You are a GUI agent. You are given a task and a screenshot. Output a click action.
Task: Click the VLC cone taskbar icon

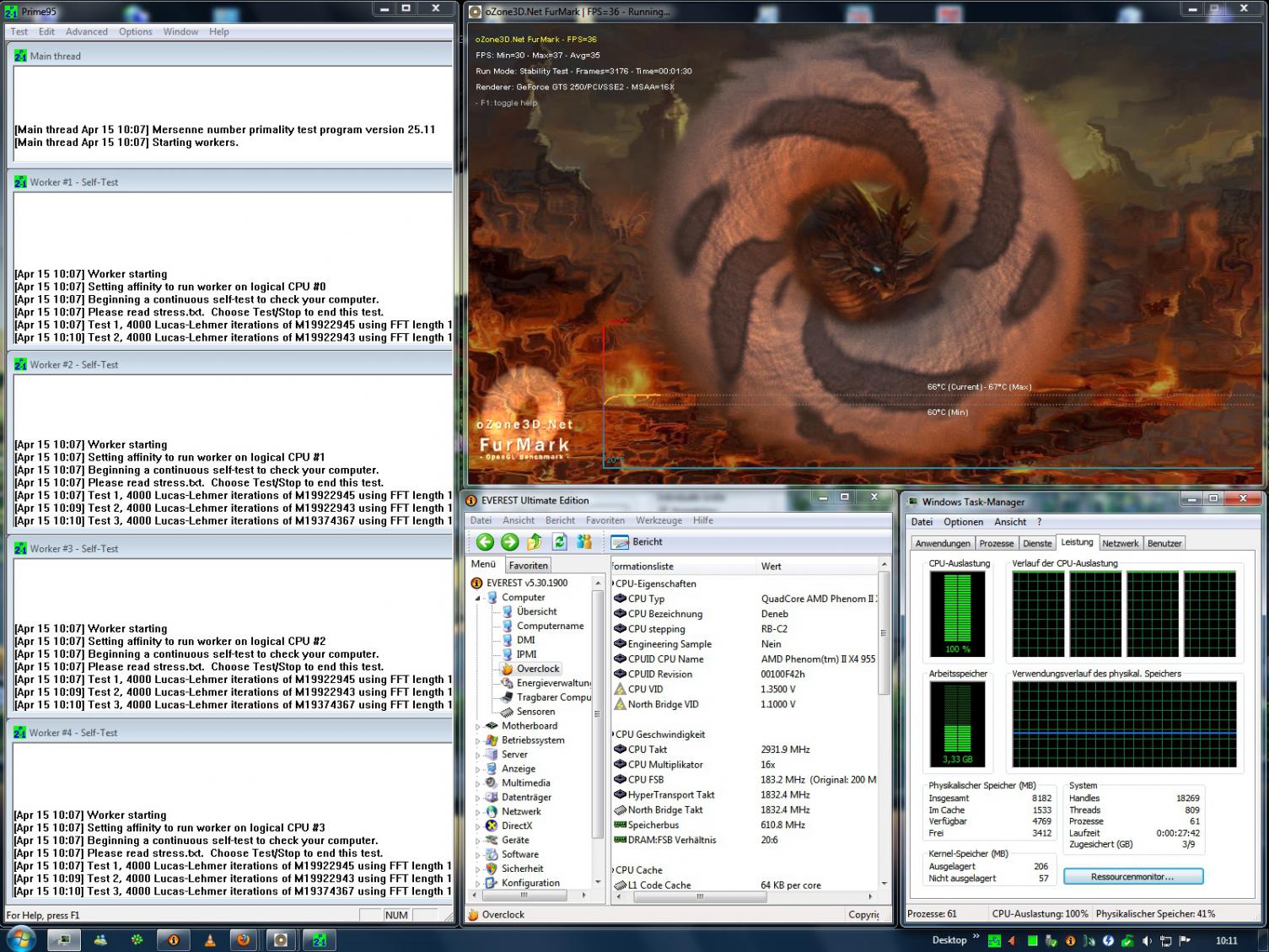pos(210,940)
